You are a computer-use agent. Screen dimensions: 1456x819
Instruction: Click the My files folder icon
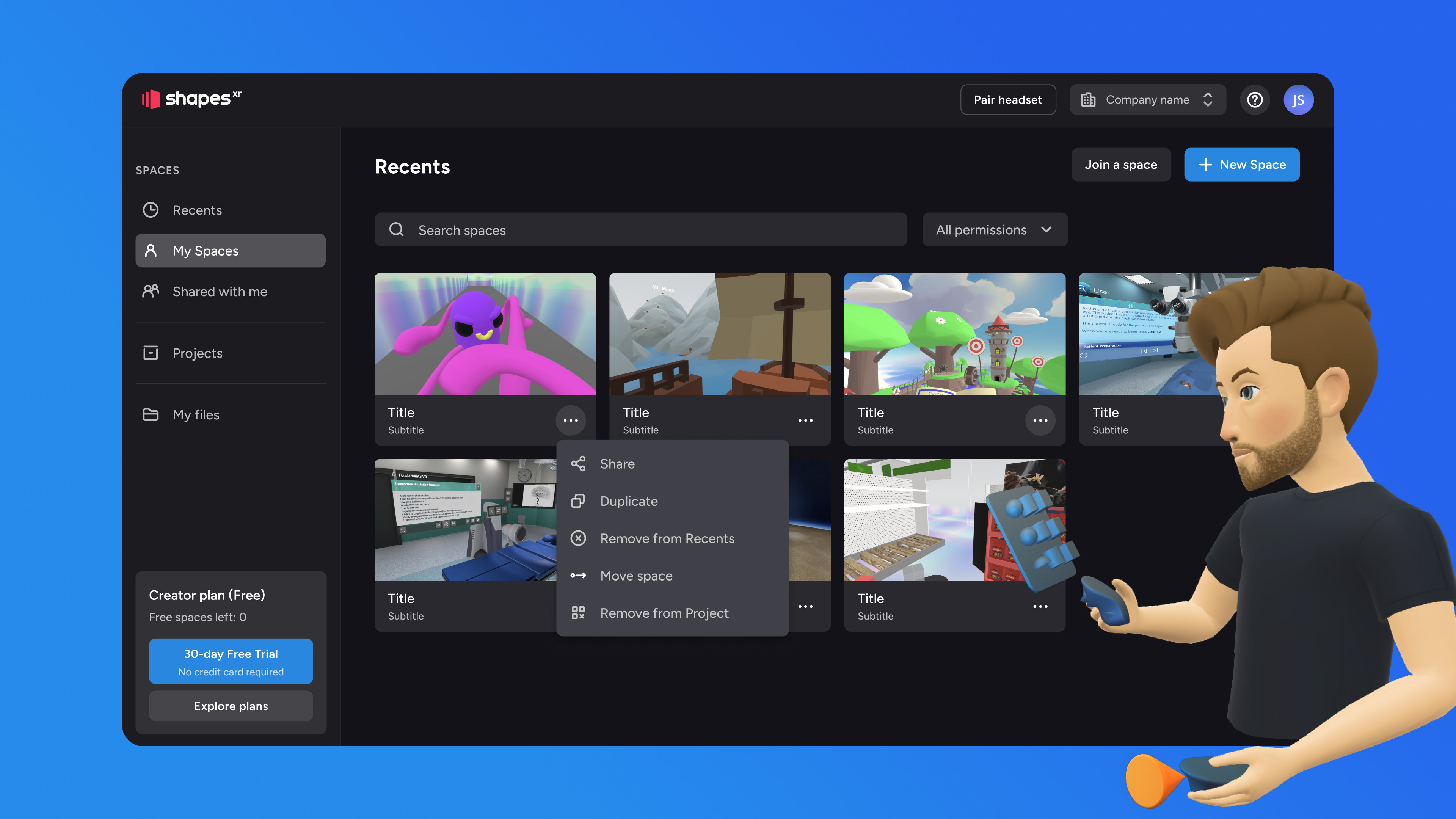[151, 414]
